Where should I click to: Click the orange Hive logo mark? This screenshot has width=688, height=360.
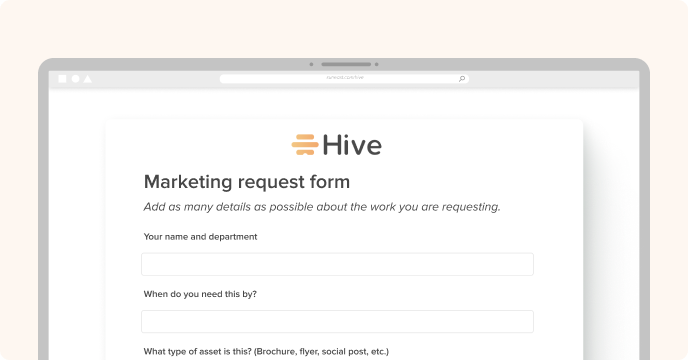point(305,144)
